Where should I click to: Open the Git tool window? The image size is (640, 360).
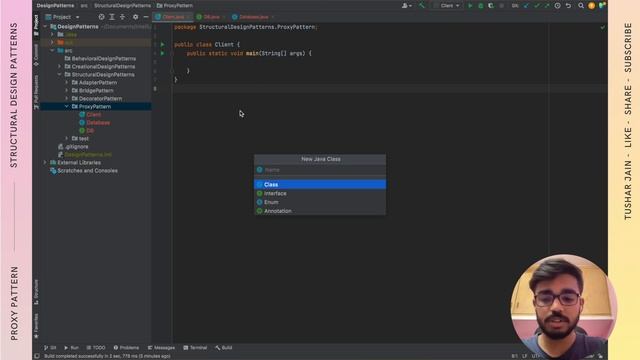pyautogui.click(x=50, y=348)
